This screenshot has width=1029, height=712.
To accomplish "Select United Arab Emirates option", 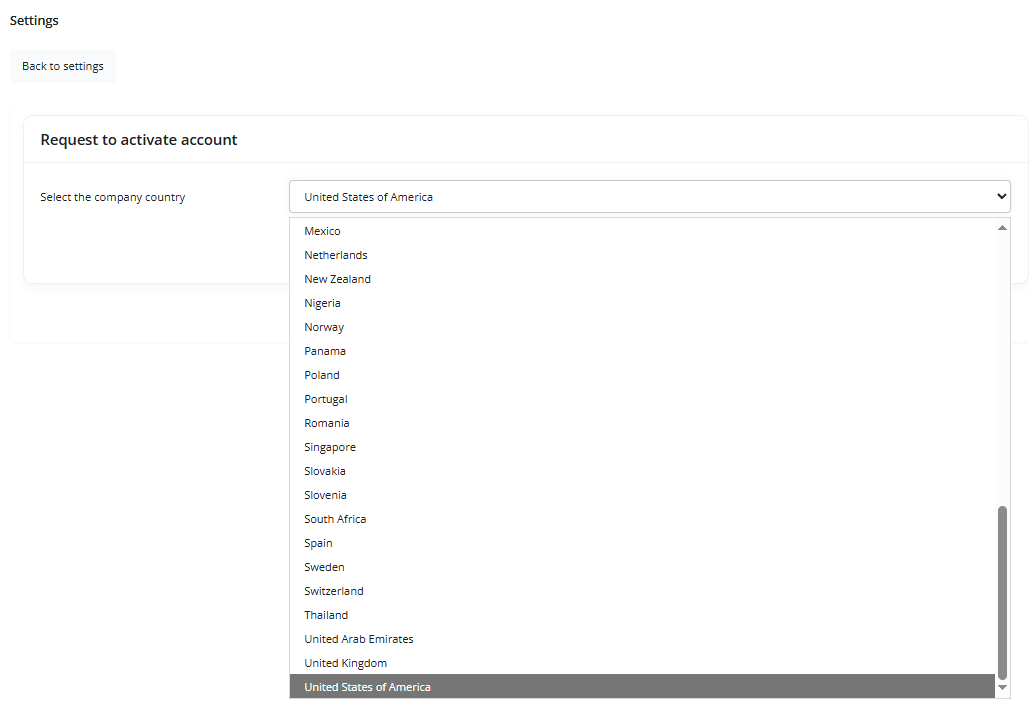I will coord(359,639).
